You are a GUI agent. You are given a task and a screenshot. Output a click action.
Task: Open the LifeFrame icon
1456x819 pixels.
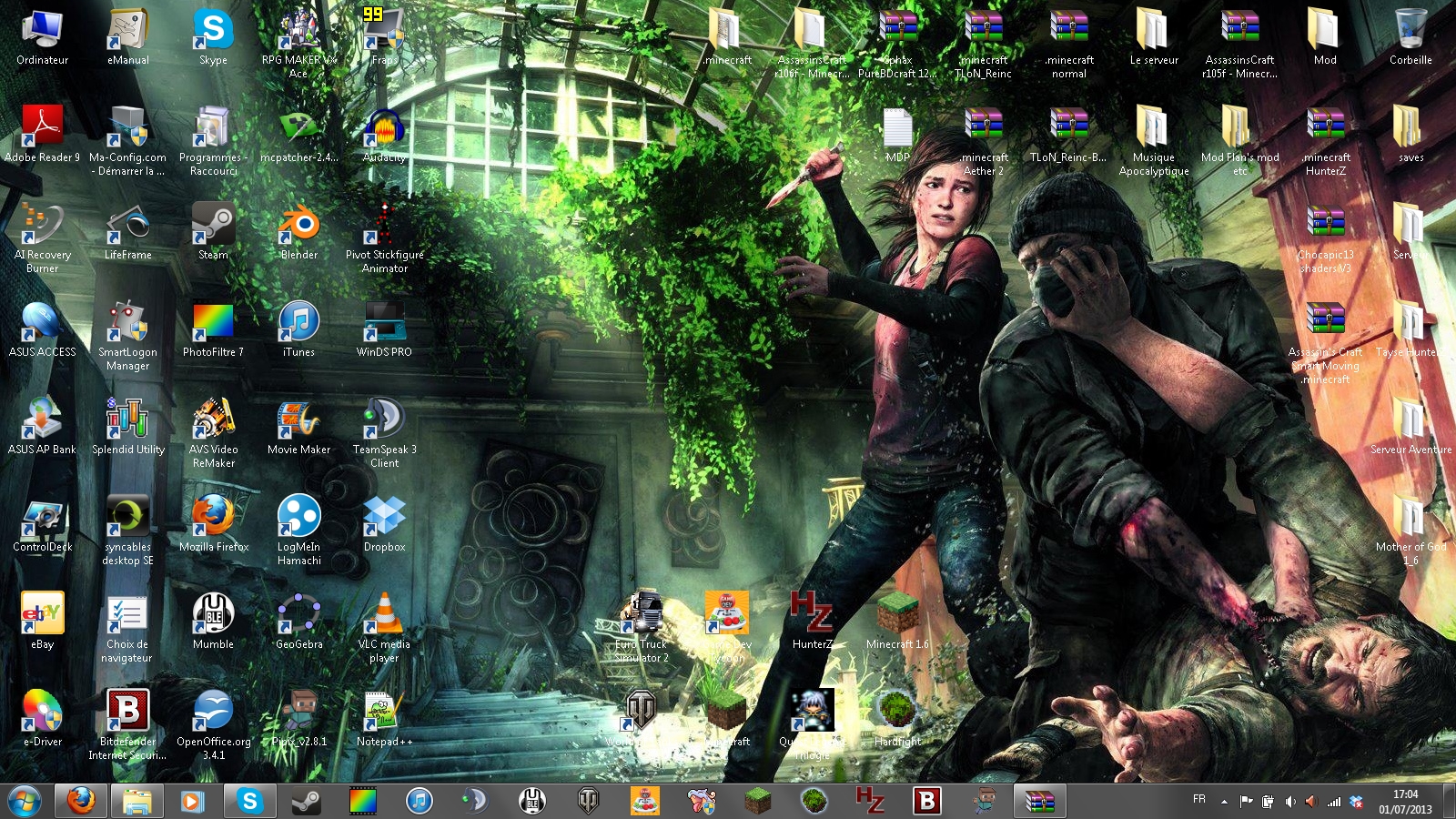point(128,231)
